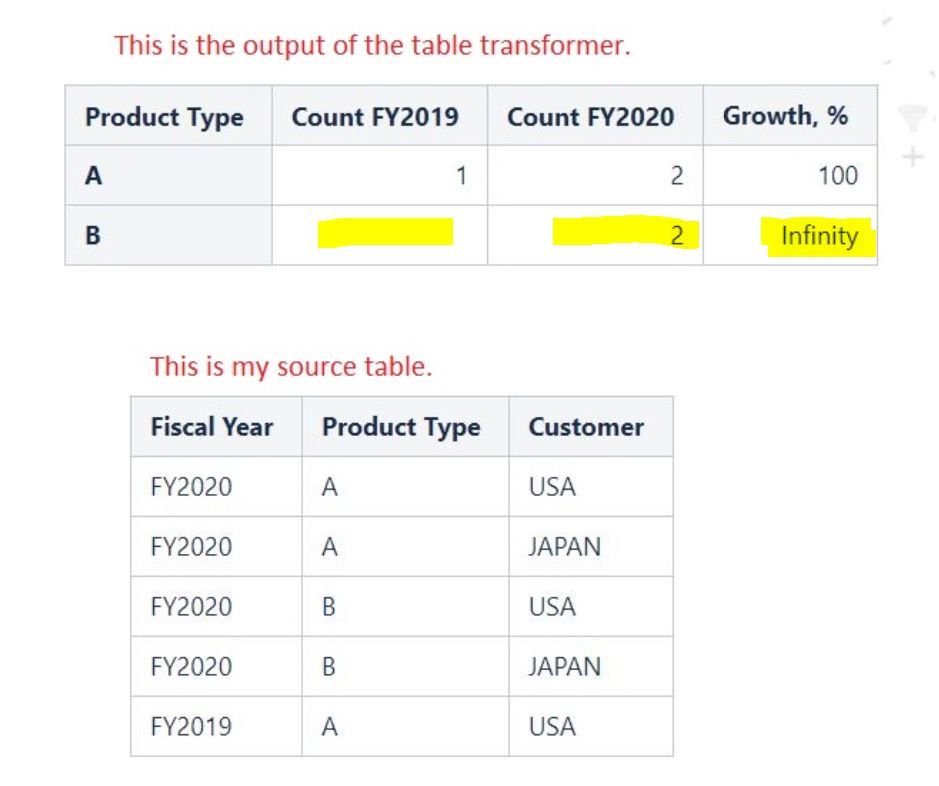This screenshot has height=786, width=939.
Task: Click the growth value 100 for product A
Action: click(790, 175)
